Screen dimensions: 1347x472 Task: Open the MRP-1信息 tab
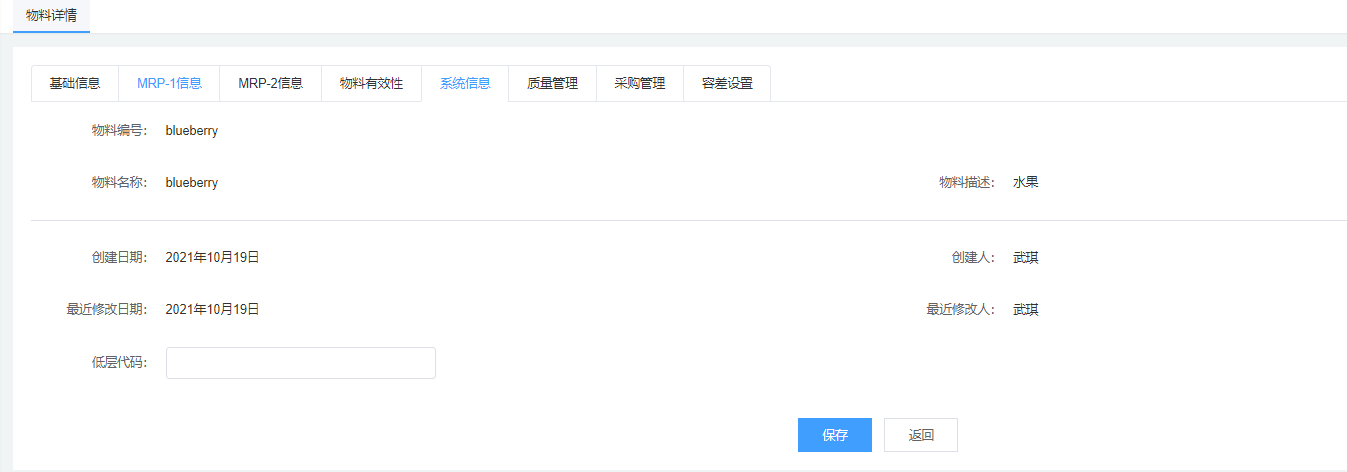click(x=169, y=84)
